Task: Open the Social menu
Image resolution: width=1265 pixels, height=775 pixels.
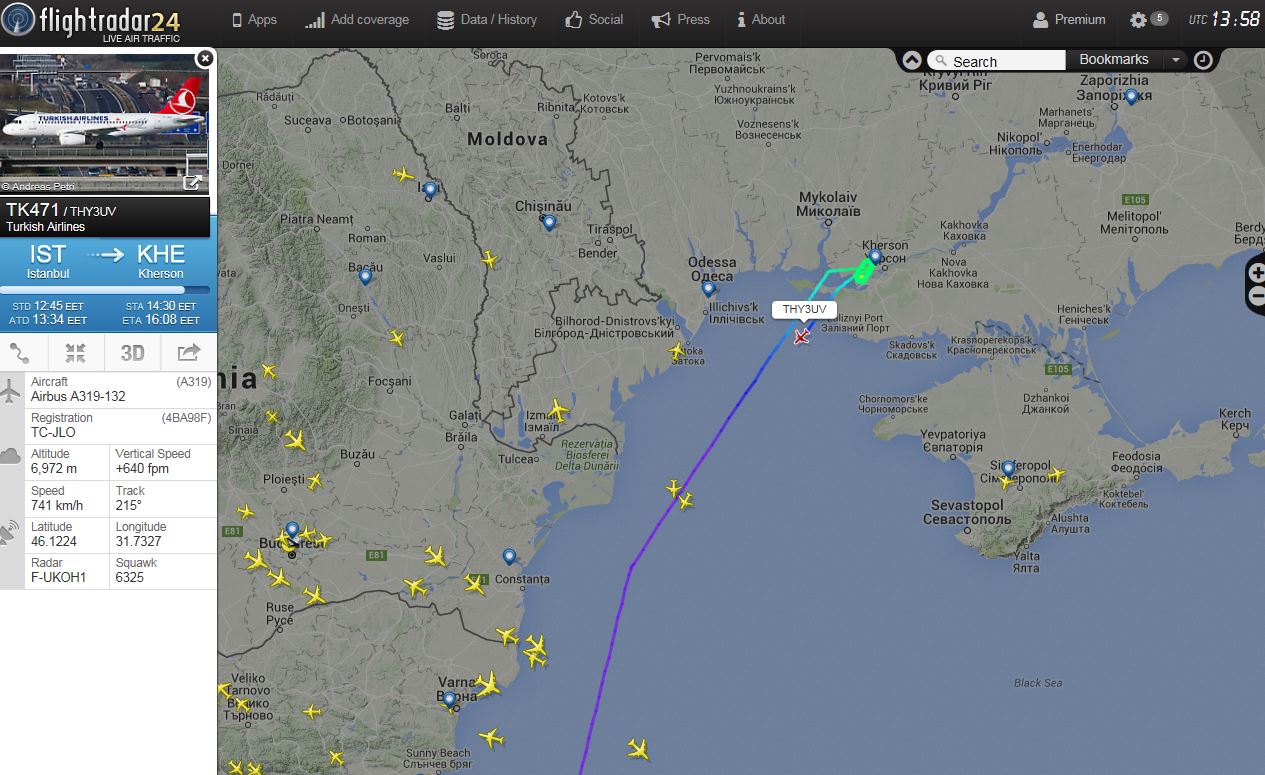Action: coord(594,19)
